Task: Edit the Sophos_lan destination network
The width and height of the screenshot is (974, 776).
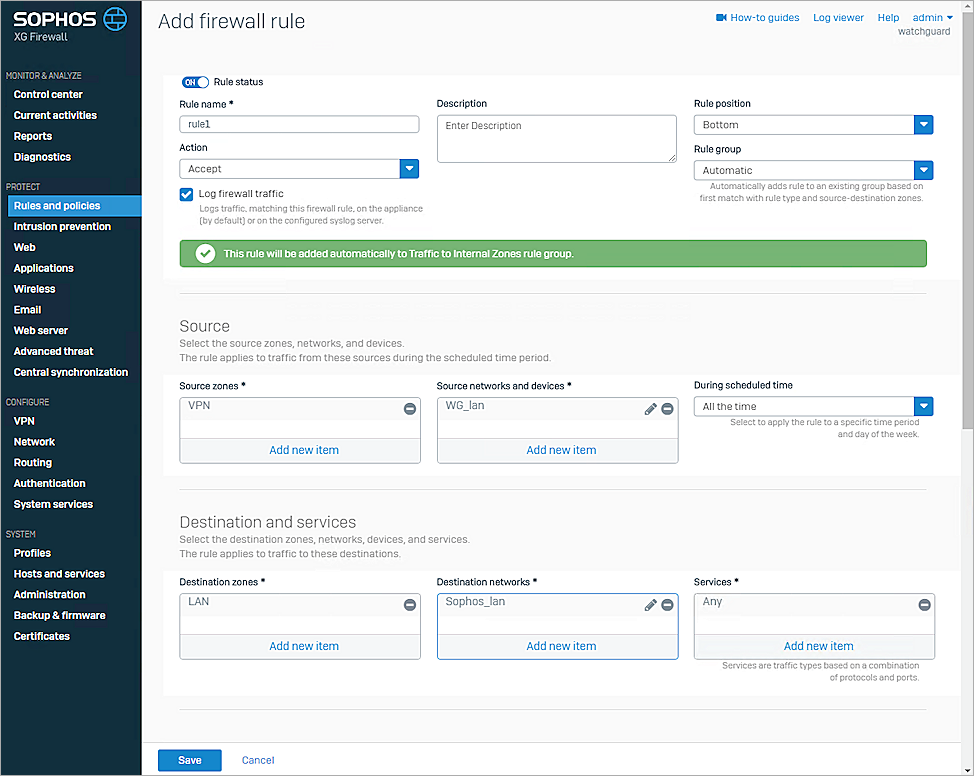Action: (651, 604)
